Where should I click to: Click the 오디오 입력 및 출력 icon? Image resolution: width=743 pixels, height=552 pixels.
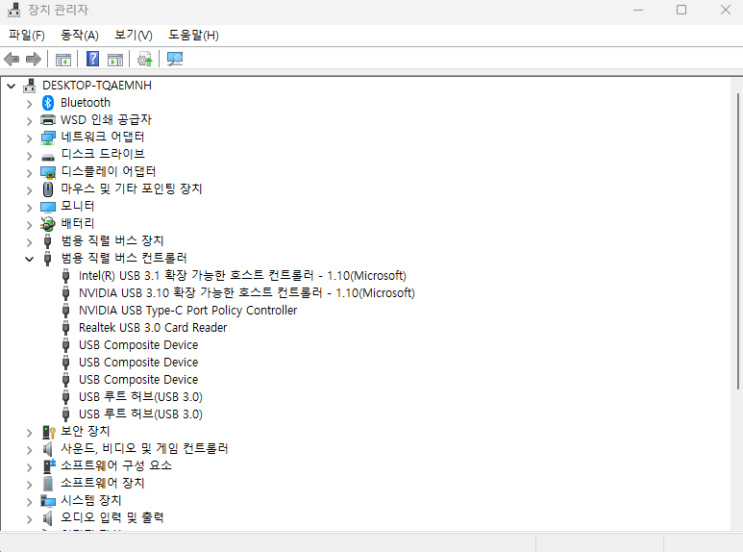pos(47,518)
